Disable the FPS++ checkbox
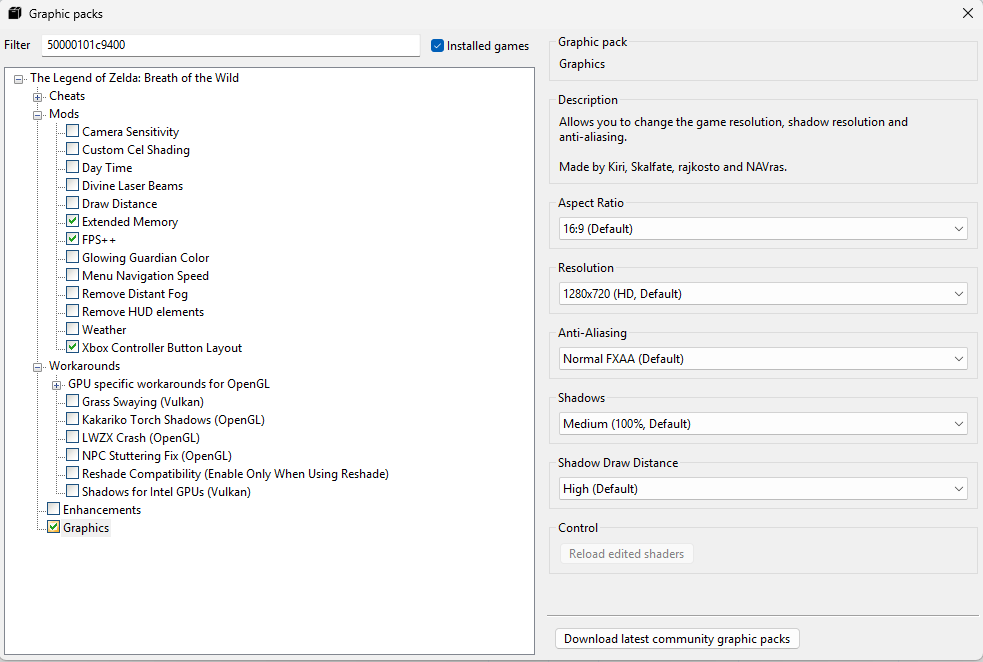 coord(73,239)
